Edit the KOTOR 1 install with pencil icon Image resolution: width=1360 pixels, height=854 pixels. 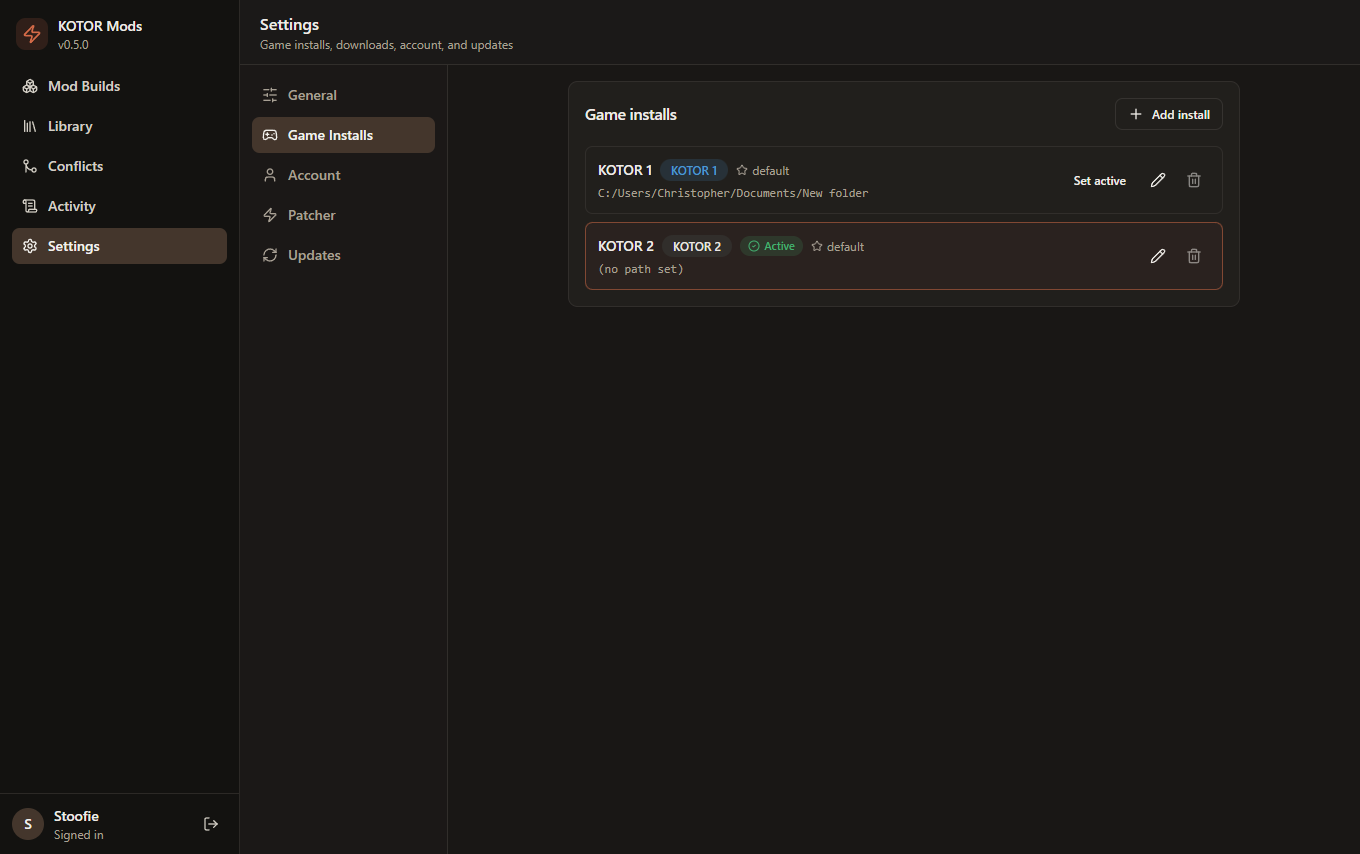click(x=1158, y=180)
